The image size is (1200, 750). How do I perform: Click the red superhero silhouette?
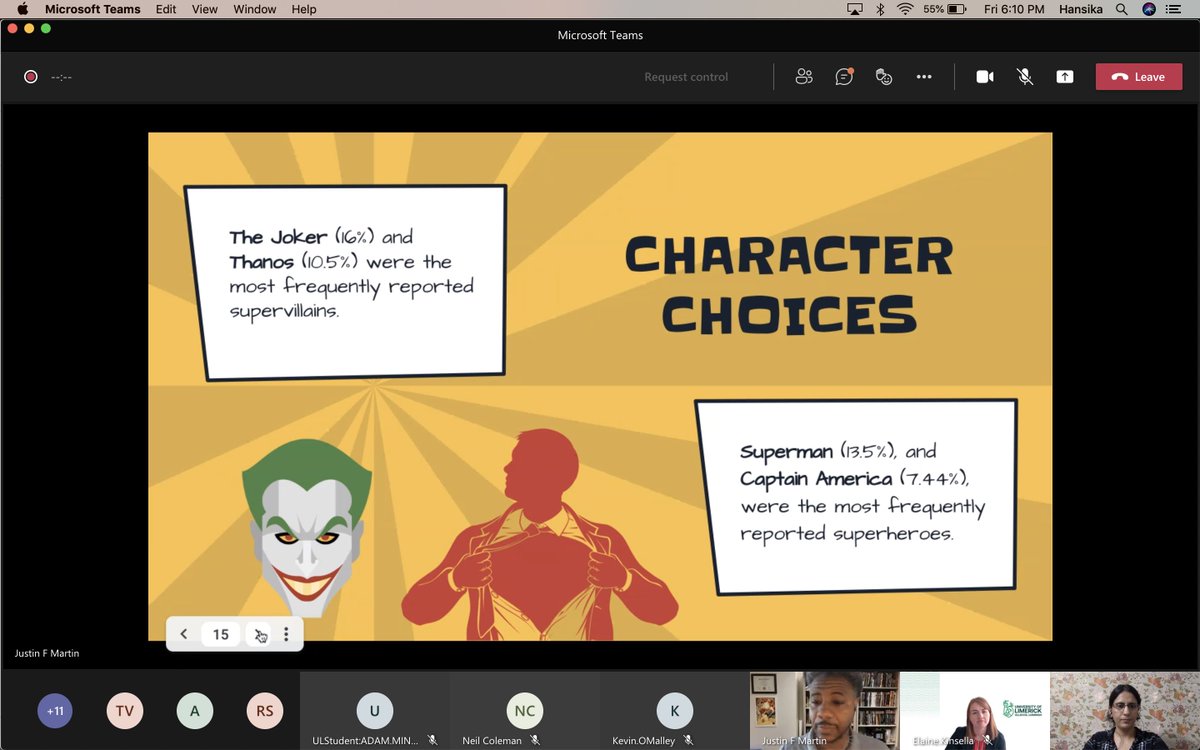(540, 534)
